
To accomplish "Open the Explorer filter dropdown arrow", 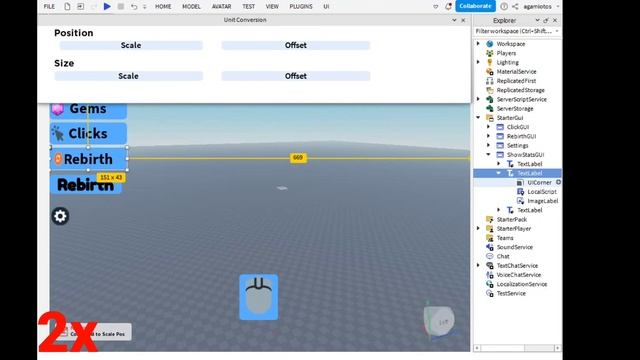I will tap(557, 31).
